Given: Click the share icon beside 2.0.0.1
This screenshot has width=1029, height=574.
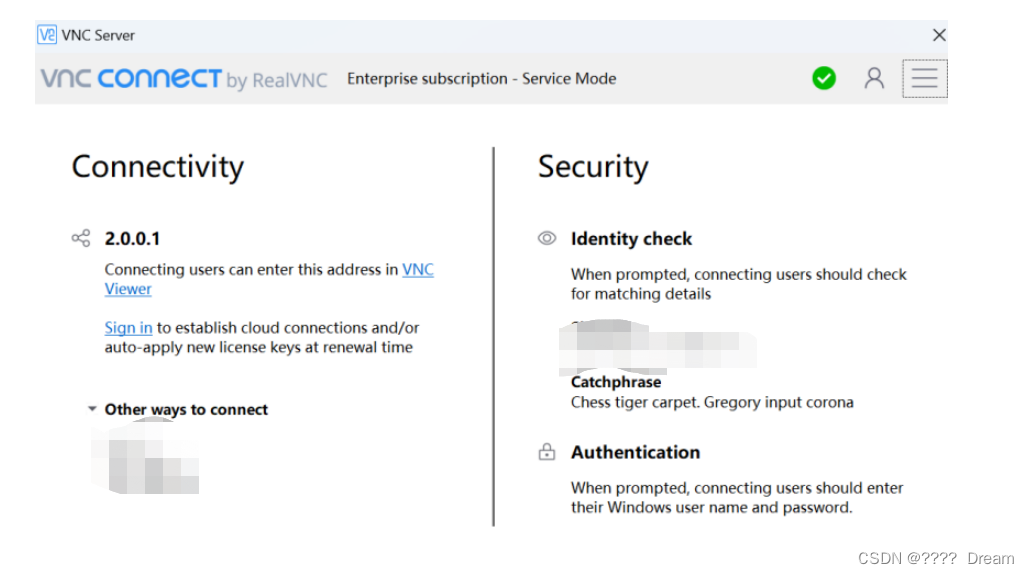Looking at the screenshot, I should tap(81, 238).
